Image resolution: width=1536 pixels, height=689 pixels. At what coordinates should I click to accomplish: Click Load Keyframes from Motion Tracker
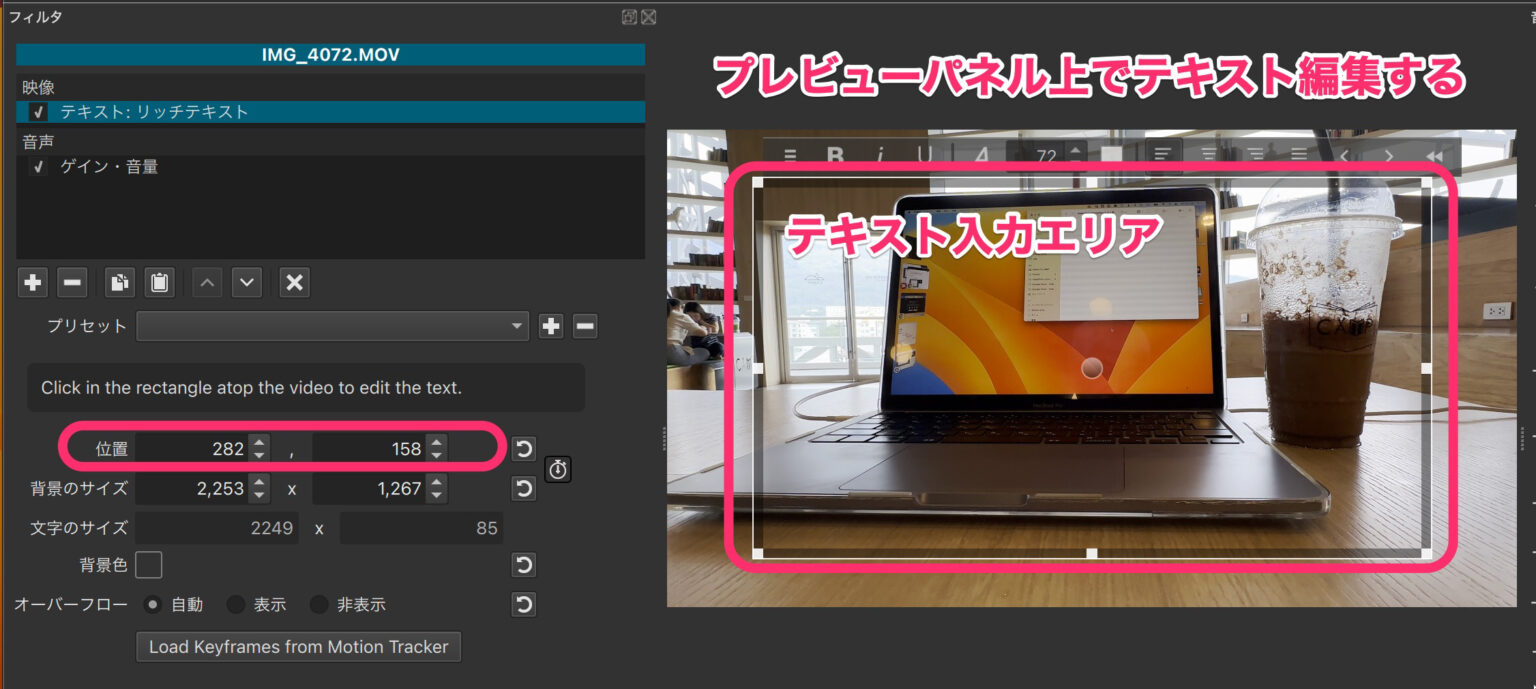tap(297, 647)
